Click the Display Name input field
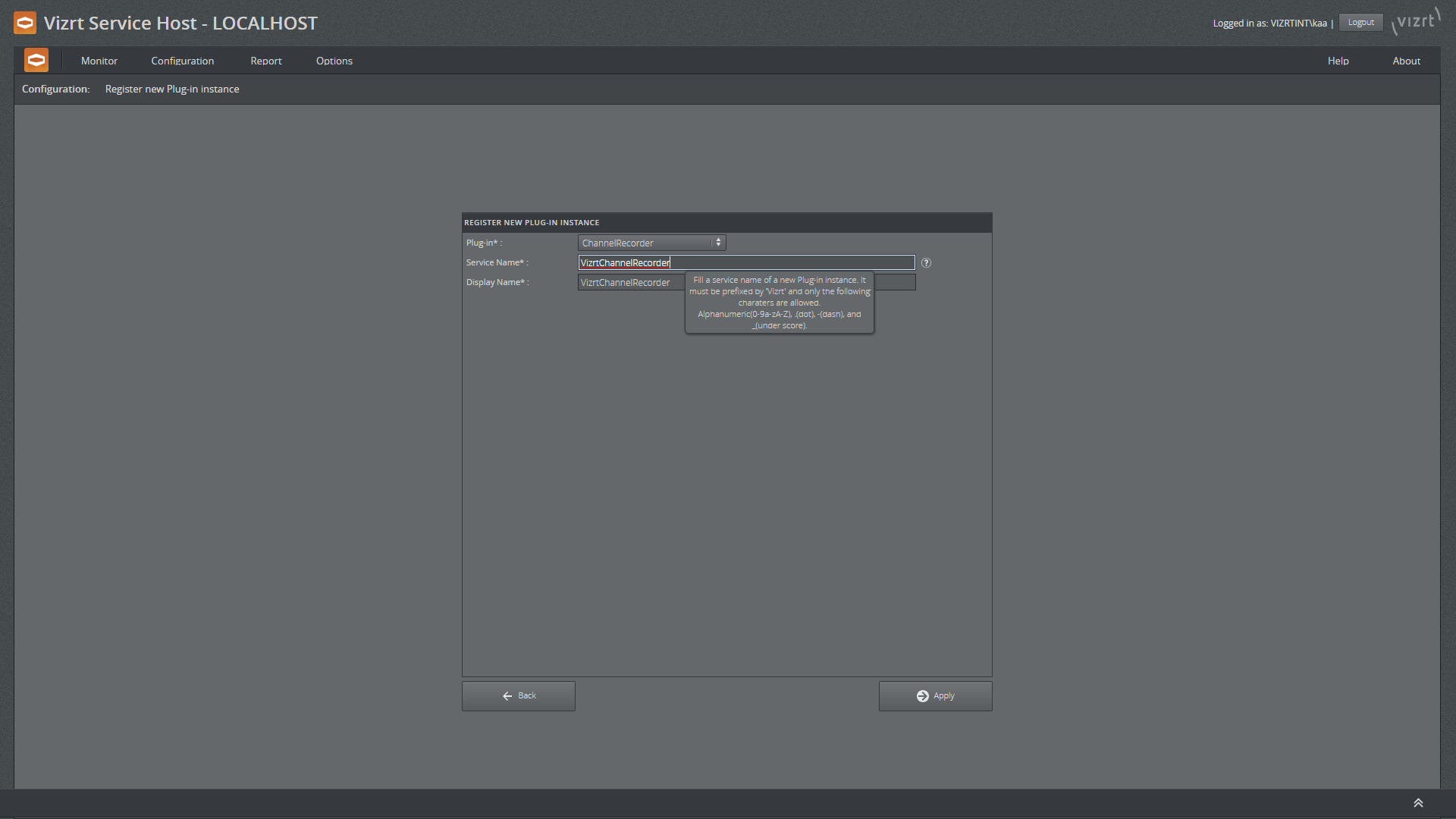The width and height of the screenshot is (1456, 819). click(629, 283)
